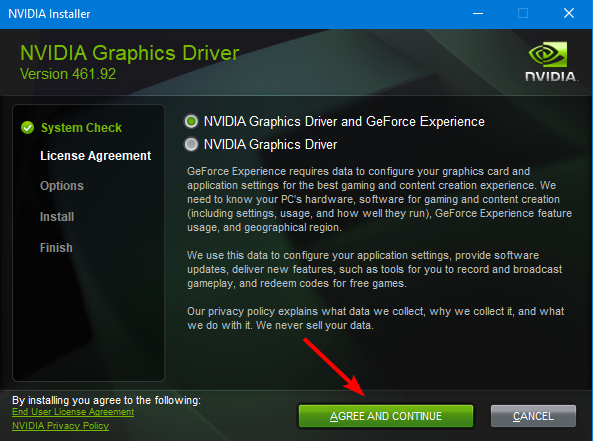Click the NVIDIA Graphics Driver heading
Screen dimensions: 594x441
(130, 53)
